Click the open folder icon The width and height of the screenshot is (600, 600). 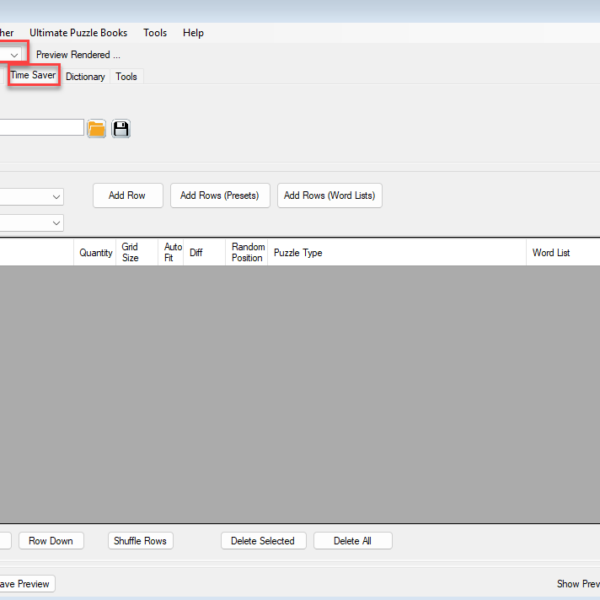96,129
